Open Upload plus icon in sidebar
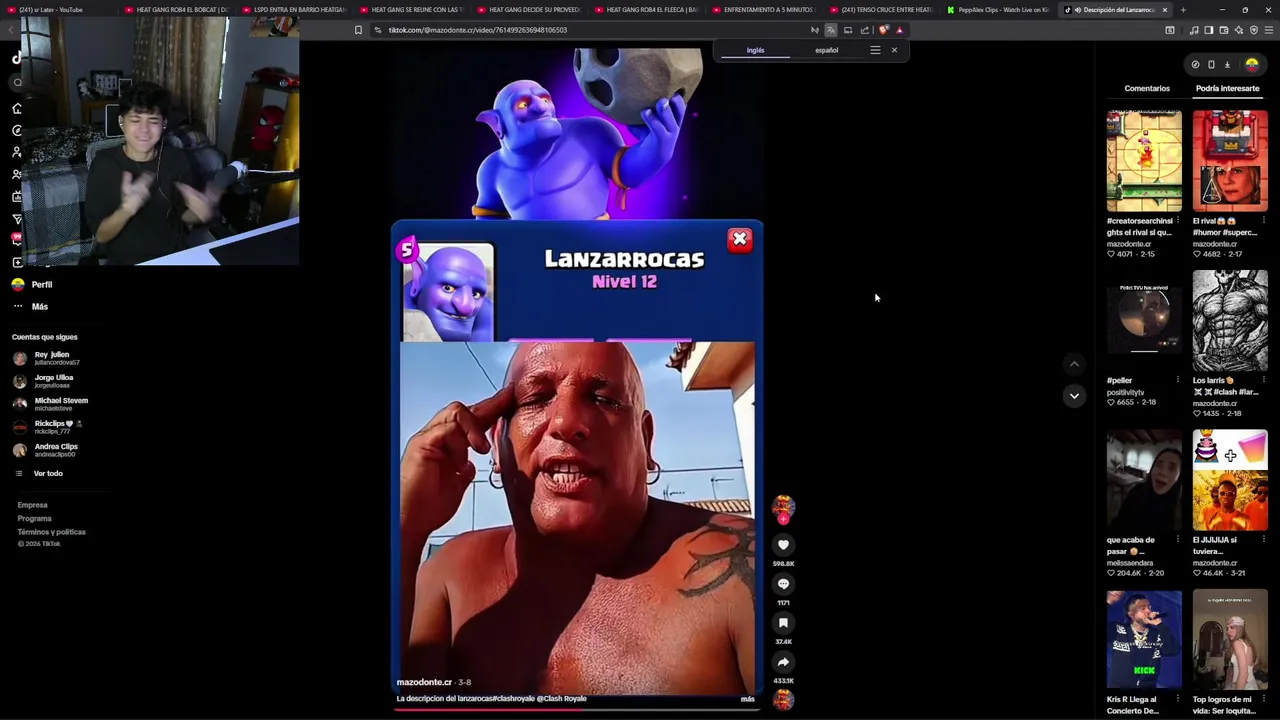This screenshot has width=1280, height=720. click(x=17, y=262)
